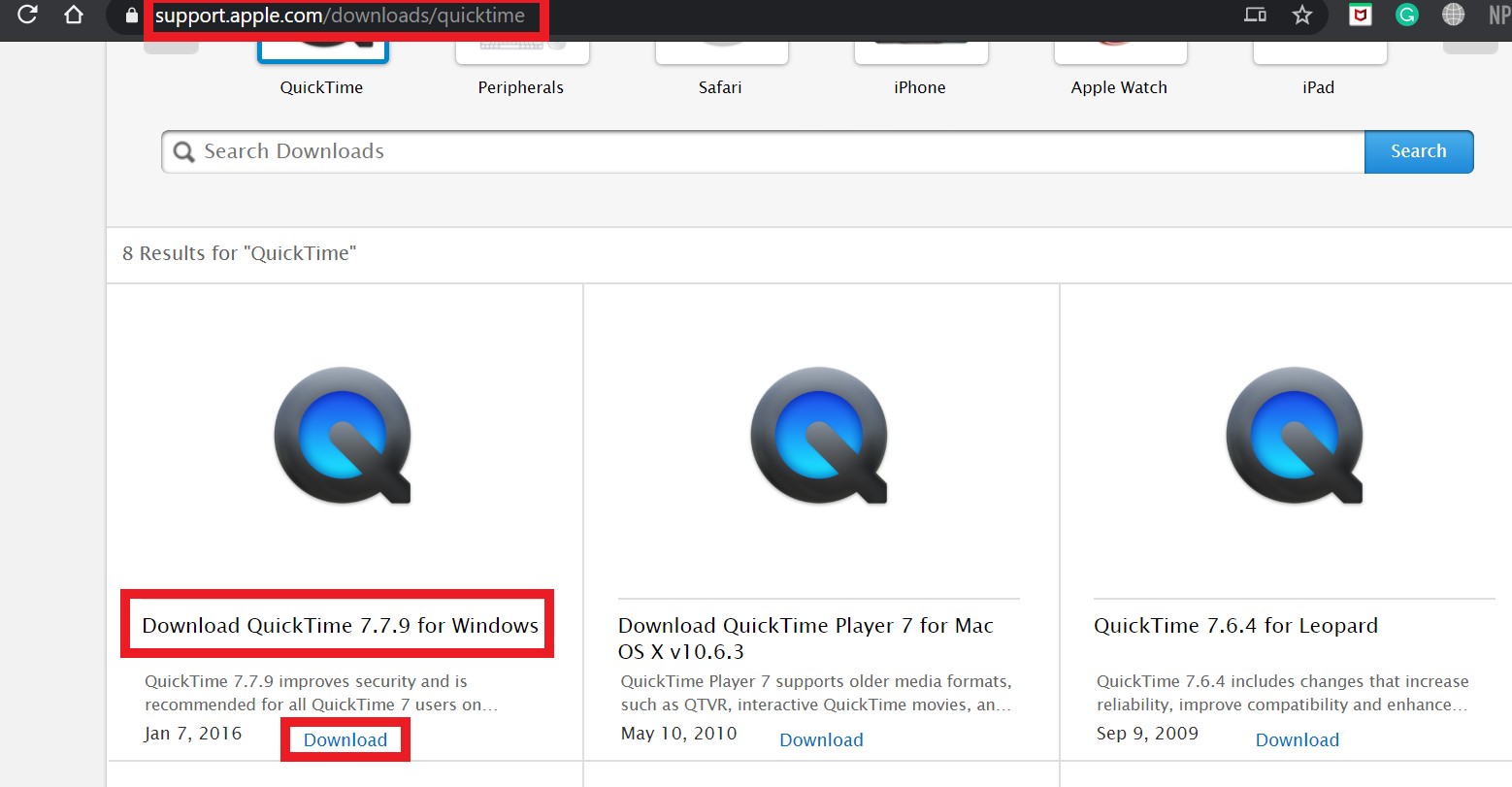The image size is (1512, 787).
Task: Reload the page using browser refresh icon
Action: (27, 15)
